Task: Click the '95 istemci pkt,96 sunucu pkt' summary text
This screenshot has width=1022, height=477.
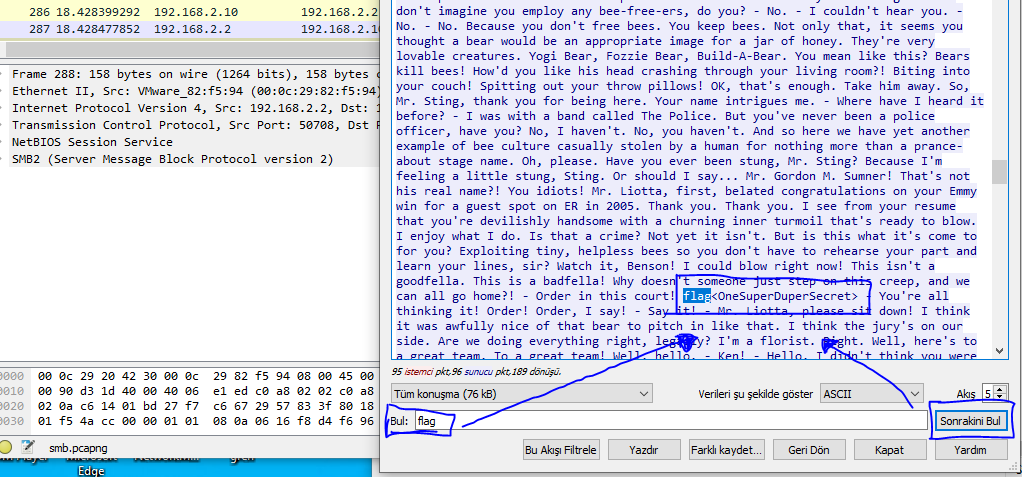Action: point(476,372)
